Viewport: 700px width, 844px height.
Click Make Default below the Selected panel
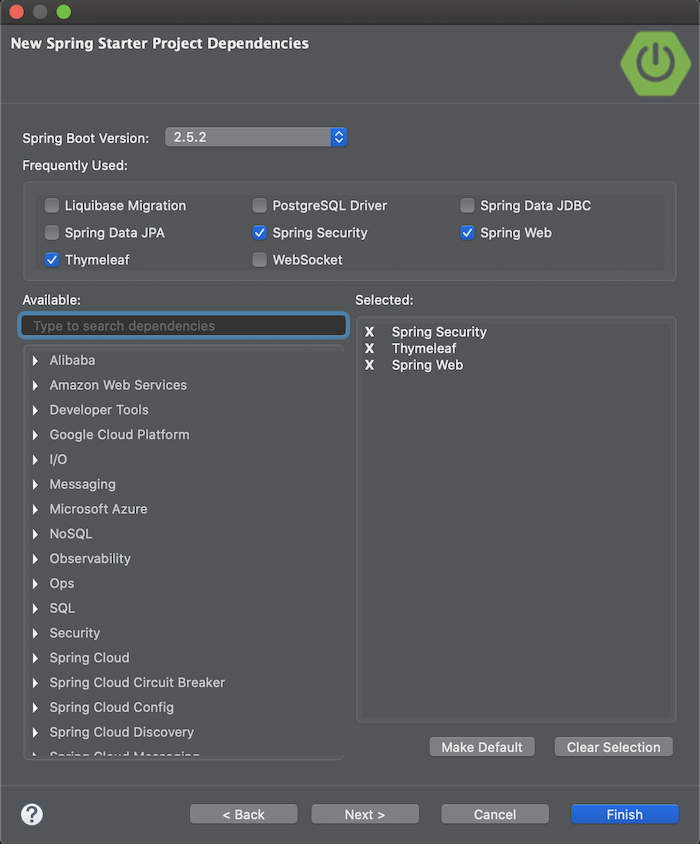pyautogui.click(x=482, y=746)
